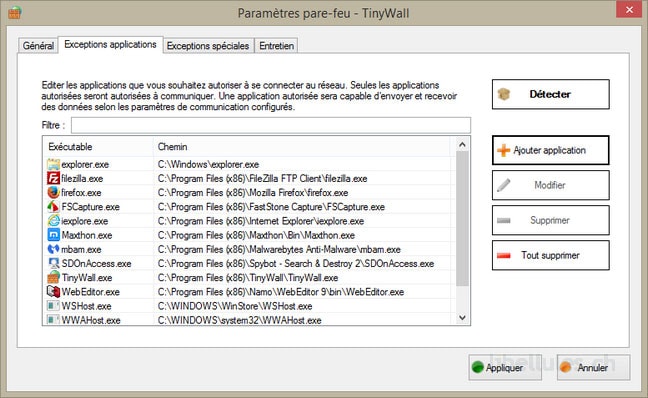Click the list scrollbar up arrow

pyautogui.click(x=462, y=145)
